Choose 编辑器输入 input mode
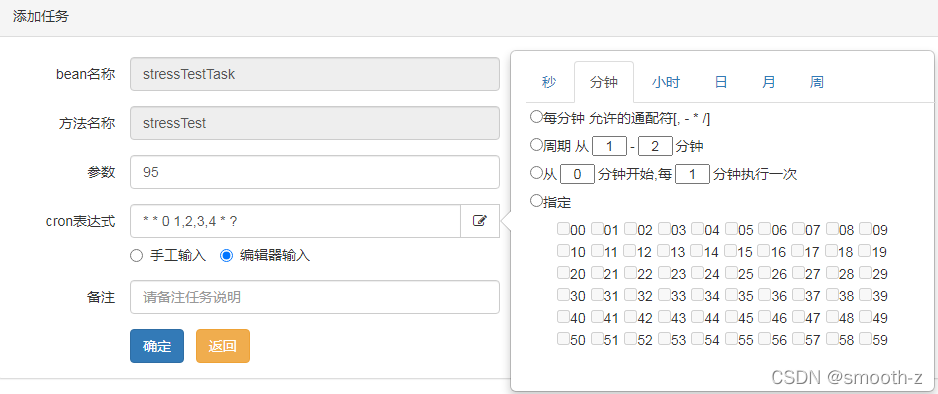This screenshot has width=938, height=394. coord(226,256)
